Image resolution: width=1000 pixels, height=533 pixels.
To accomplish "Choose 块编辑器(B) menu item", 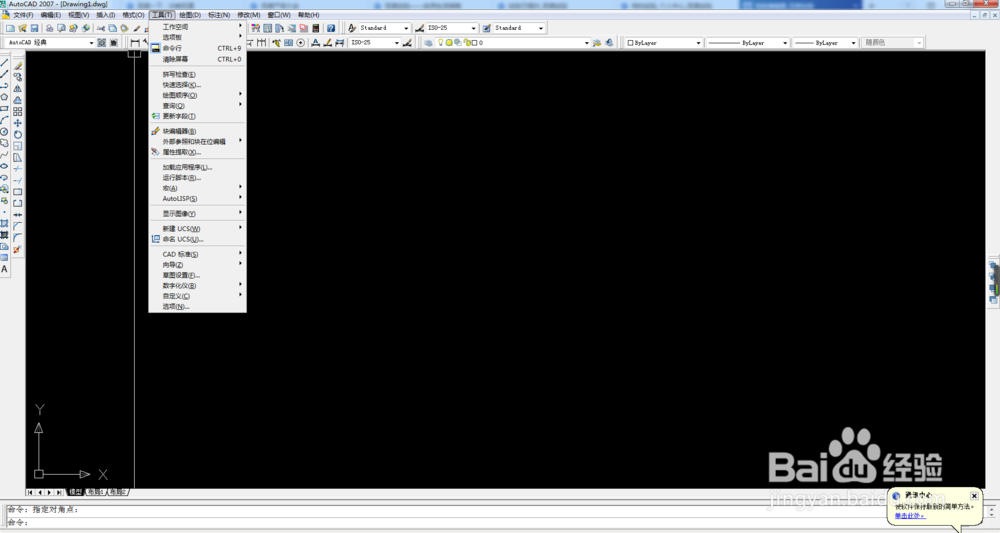I will 197,131.
